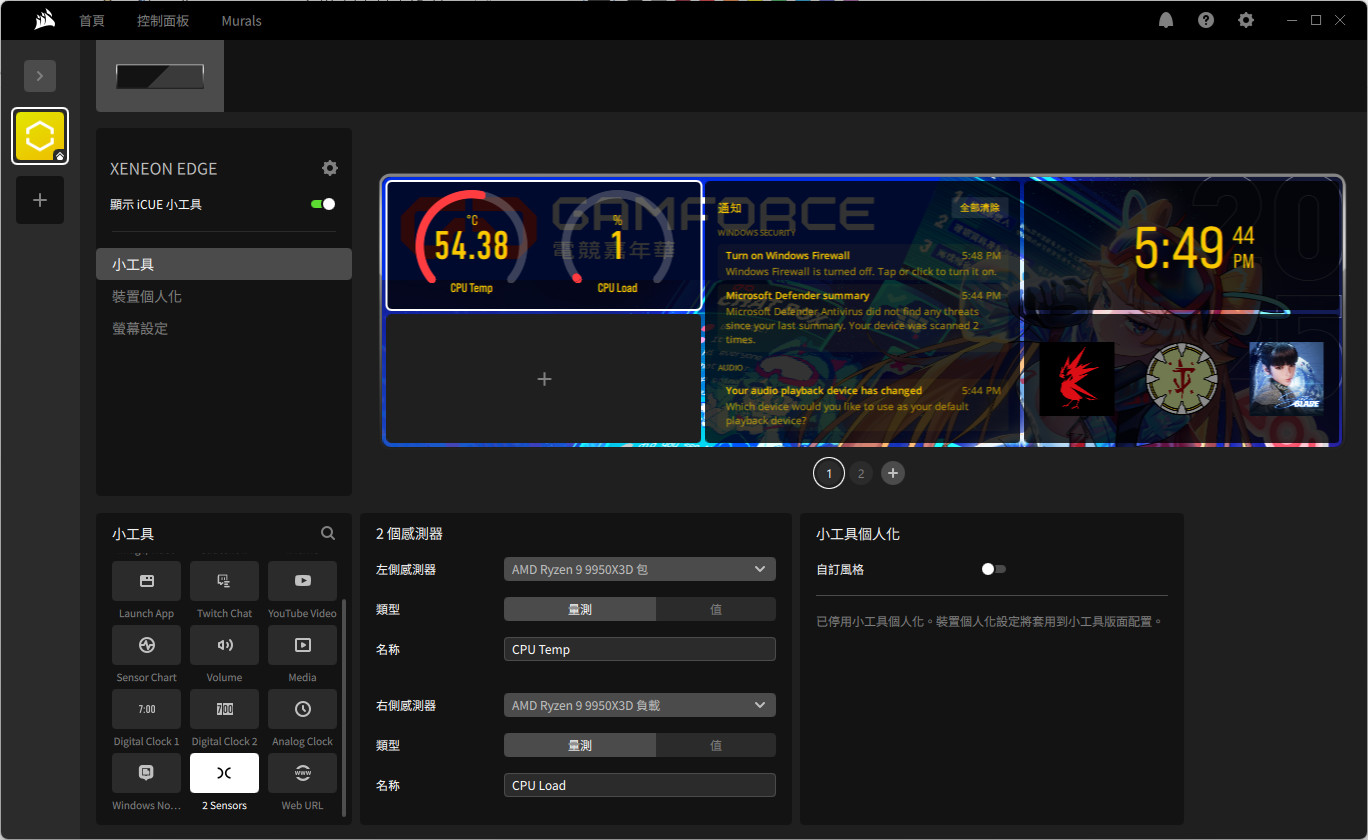Screen dimensions: 1368x840
Task: Open XENEON EDGE device settings gear
Action: [330, 168]
